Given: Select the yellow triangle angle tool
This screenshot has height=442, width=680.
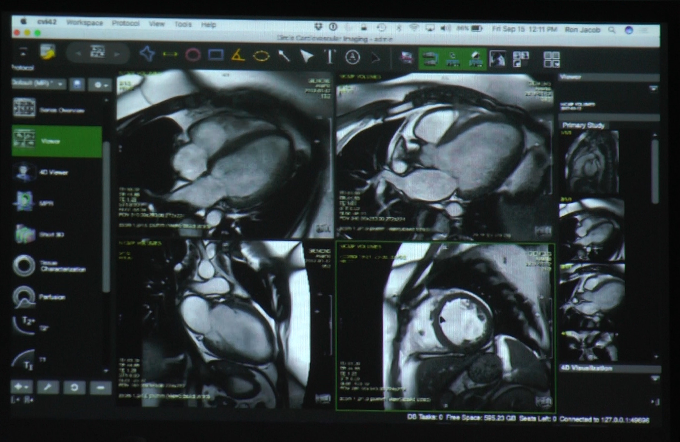Looking at the screenshot, I should (238, 55).
